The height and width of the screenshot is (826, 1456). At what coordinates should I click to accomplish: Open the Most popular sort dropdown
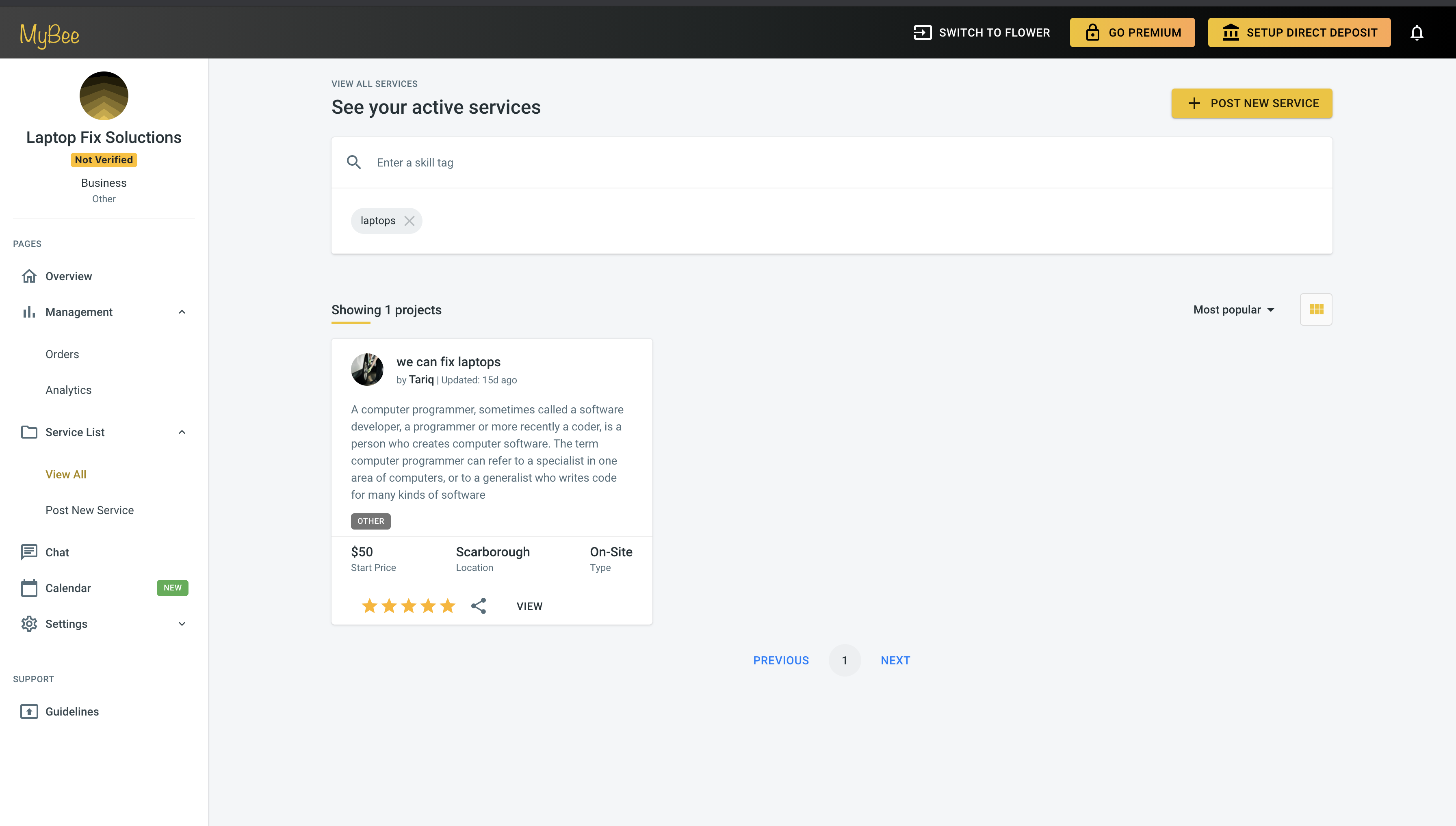pos(1233,309)
